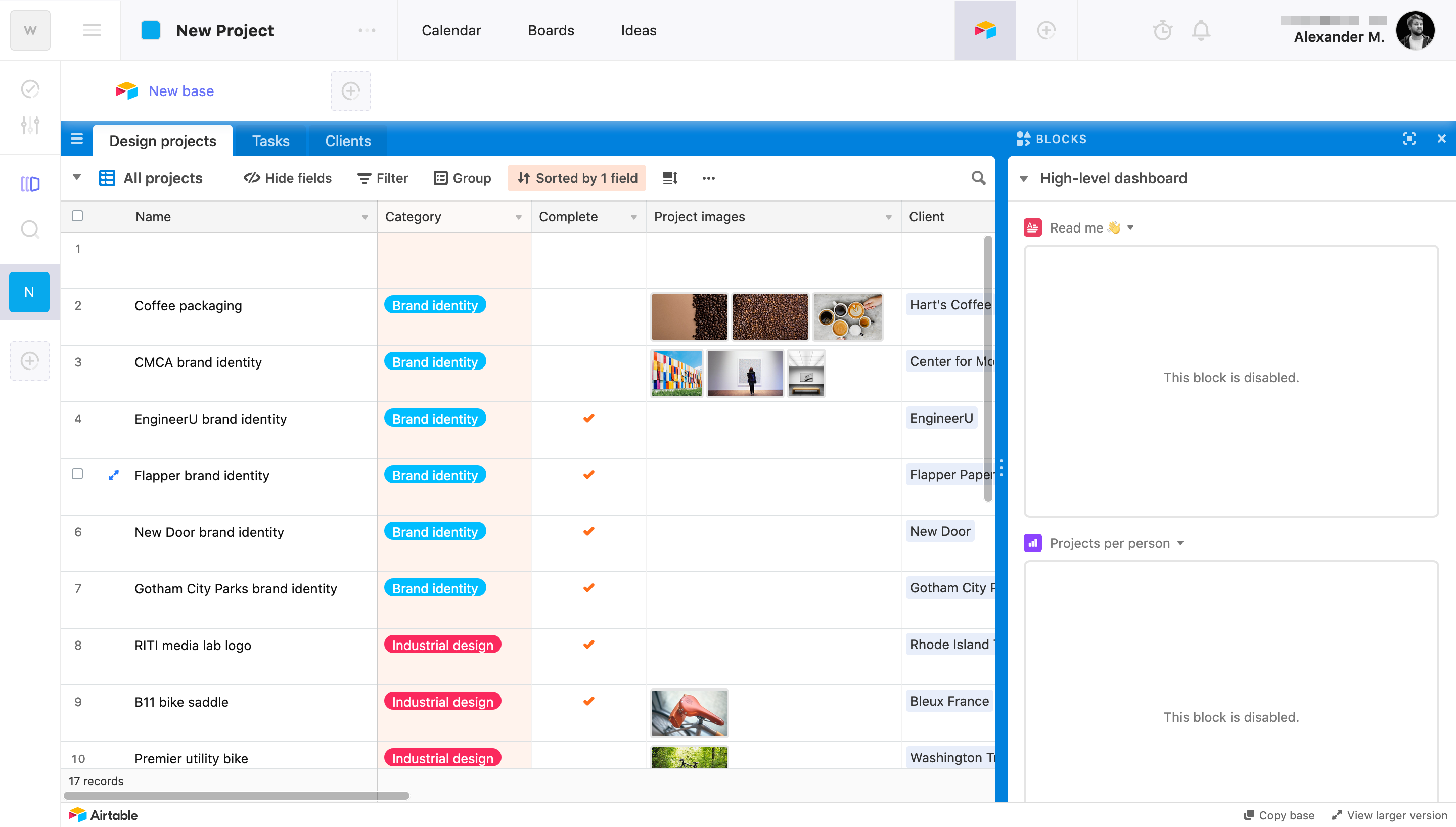Click the Sorted by 1 field button

pyautogui.click(x=576, y=178)
